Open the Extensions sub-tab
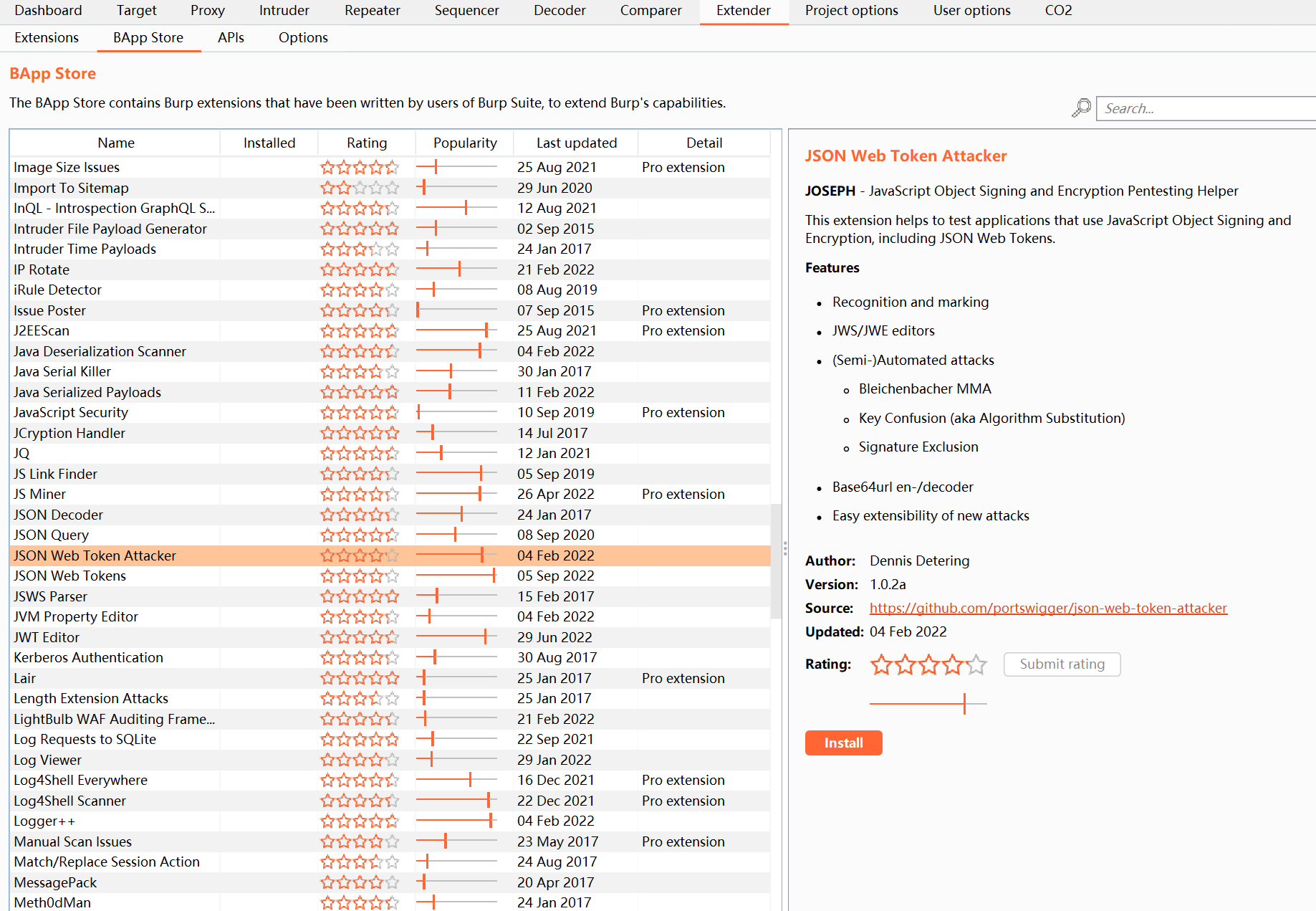 point(47,38)
